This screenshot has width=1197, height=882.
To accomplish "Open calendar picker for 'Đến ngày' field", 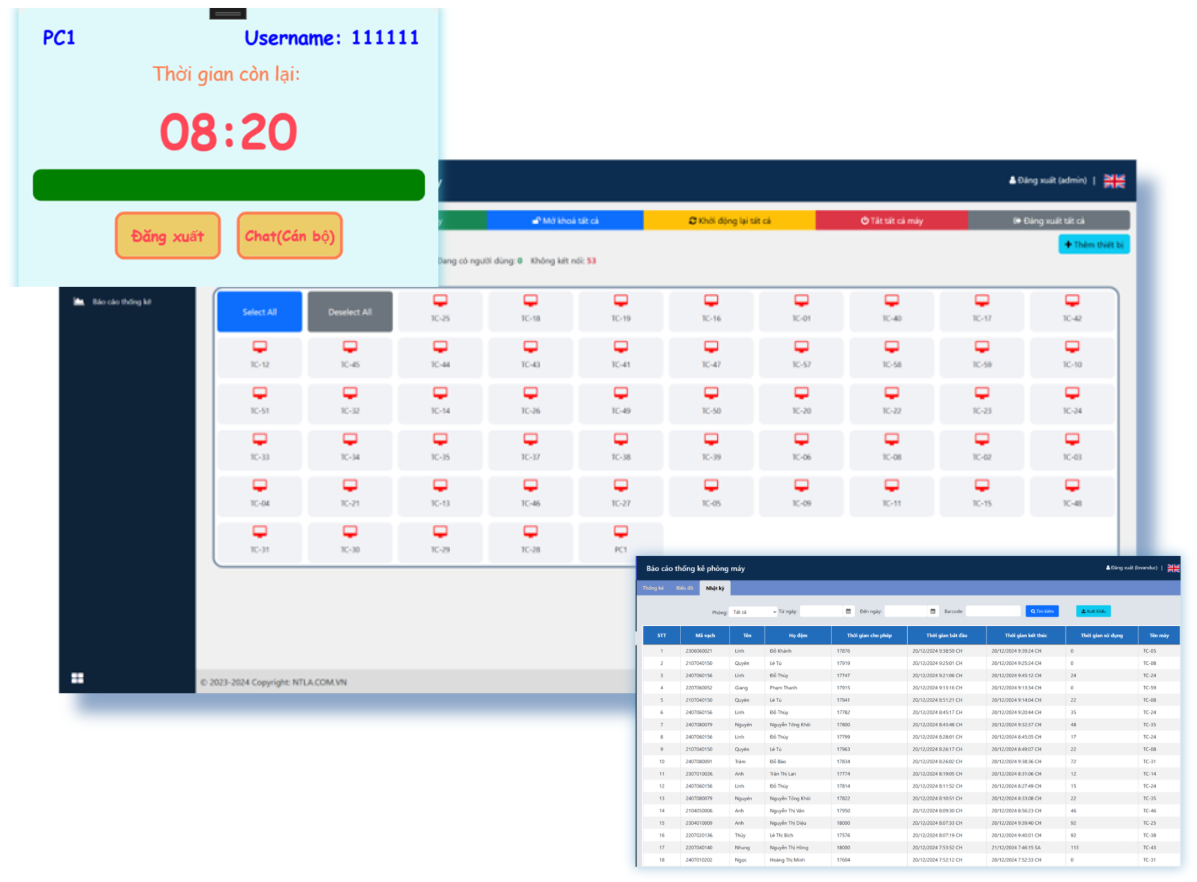I will [x=934, y=611].
